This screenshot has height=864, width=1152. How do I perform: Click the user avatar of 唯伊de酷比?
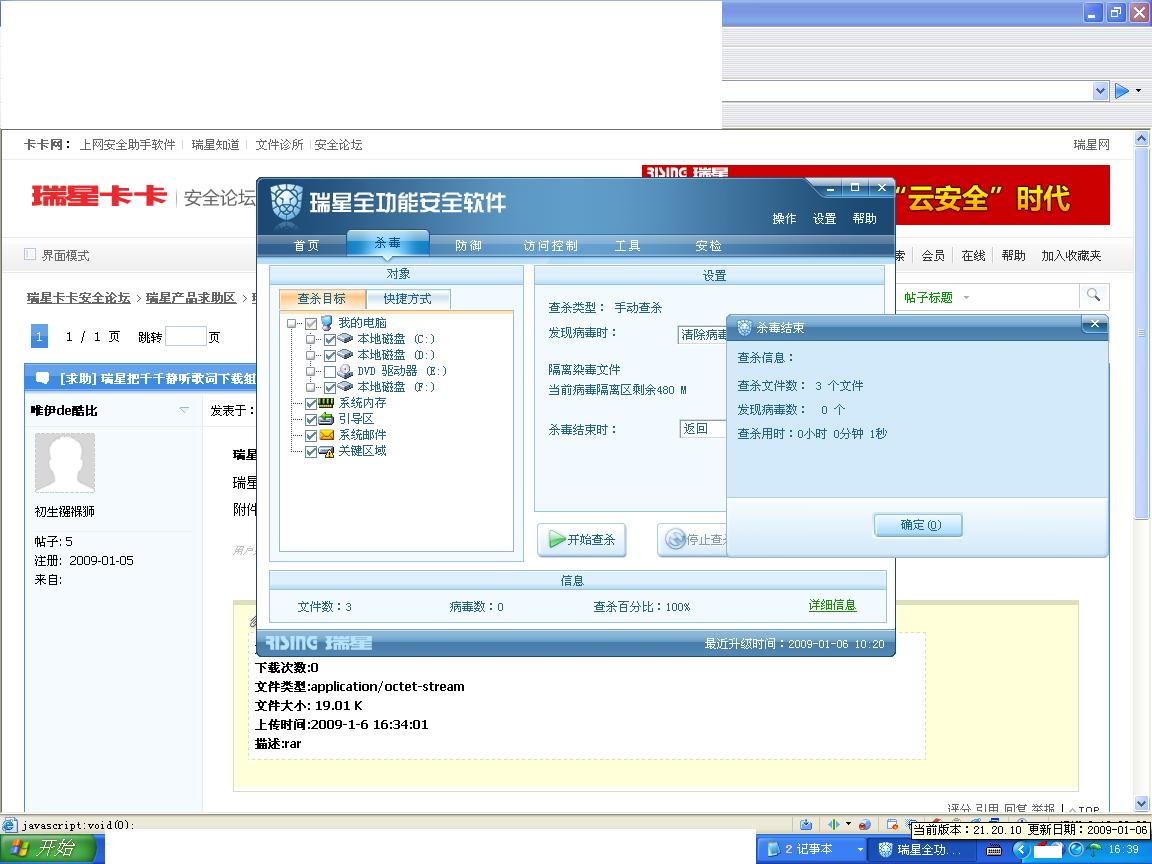click(65, 463)
